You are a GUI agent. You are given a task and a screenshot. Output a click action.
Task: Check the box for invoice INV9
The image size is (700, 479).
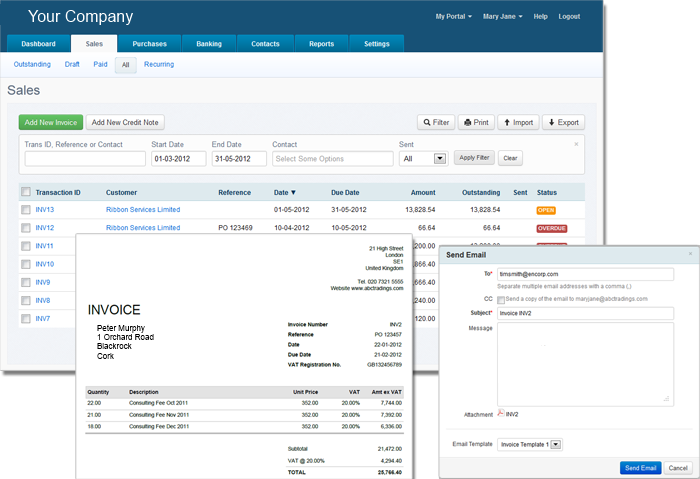coord(26,282)
